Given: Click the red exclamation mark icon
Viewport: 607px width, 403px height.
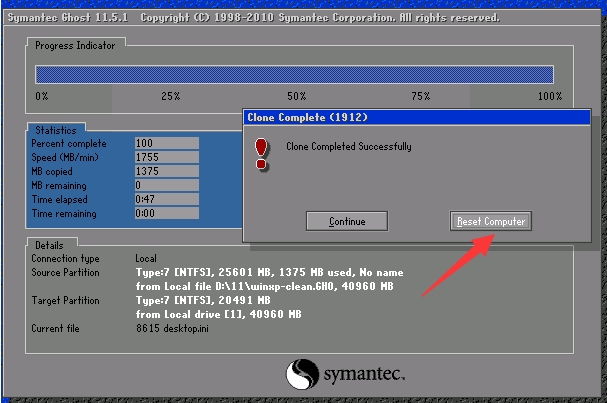Looking at the screenshot, I should [261, 154].
